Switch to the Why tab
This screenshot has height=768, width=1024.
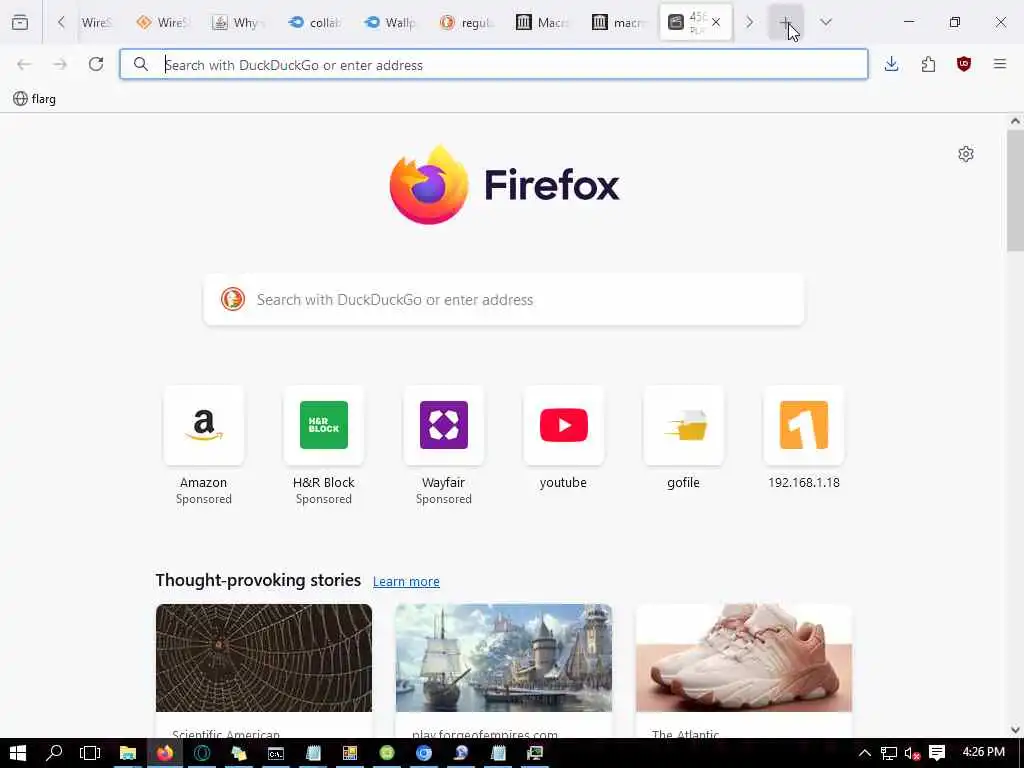click(x=238, y=22)
